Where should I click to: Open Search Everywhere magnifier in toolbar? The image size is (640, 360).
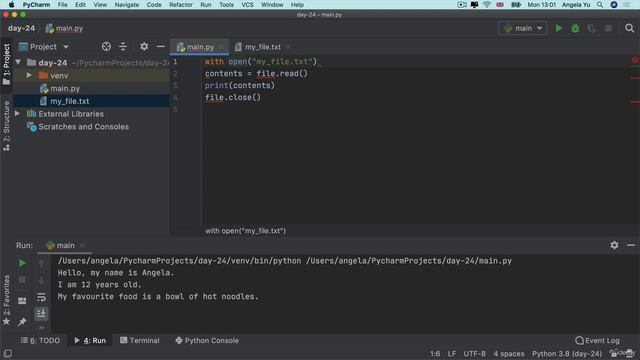(629, 28)
